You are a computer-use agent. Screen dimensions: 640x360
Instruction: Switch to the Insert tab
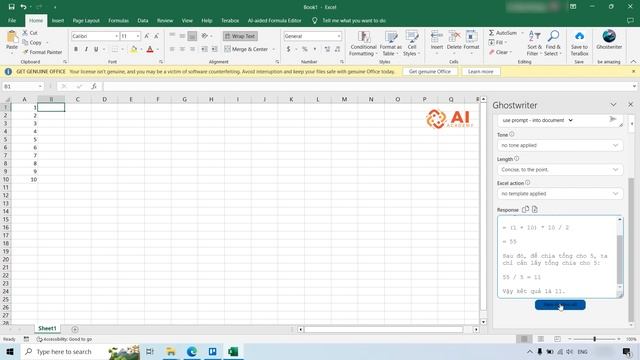pos(58,20)
